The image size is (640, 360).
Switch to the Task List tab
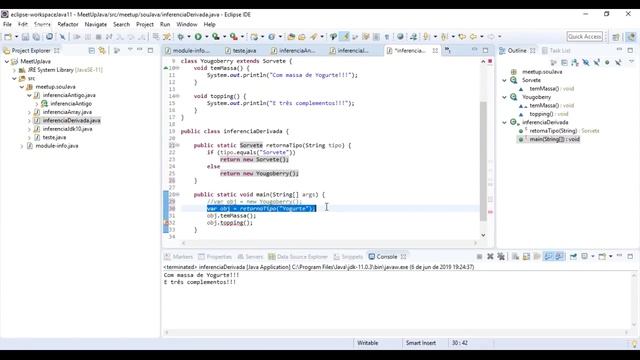556,51
